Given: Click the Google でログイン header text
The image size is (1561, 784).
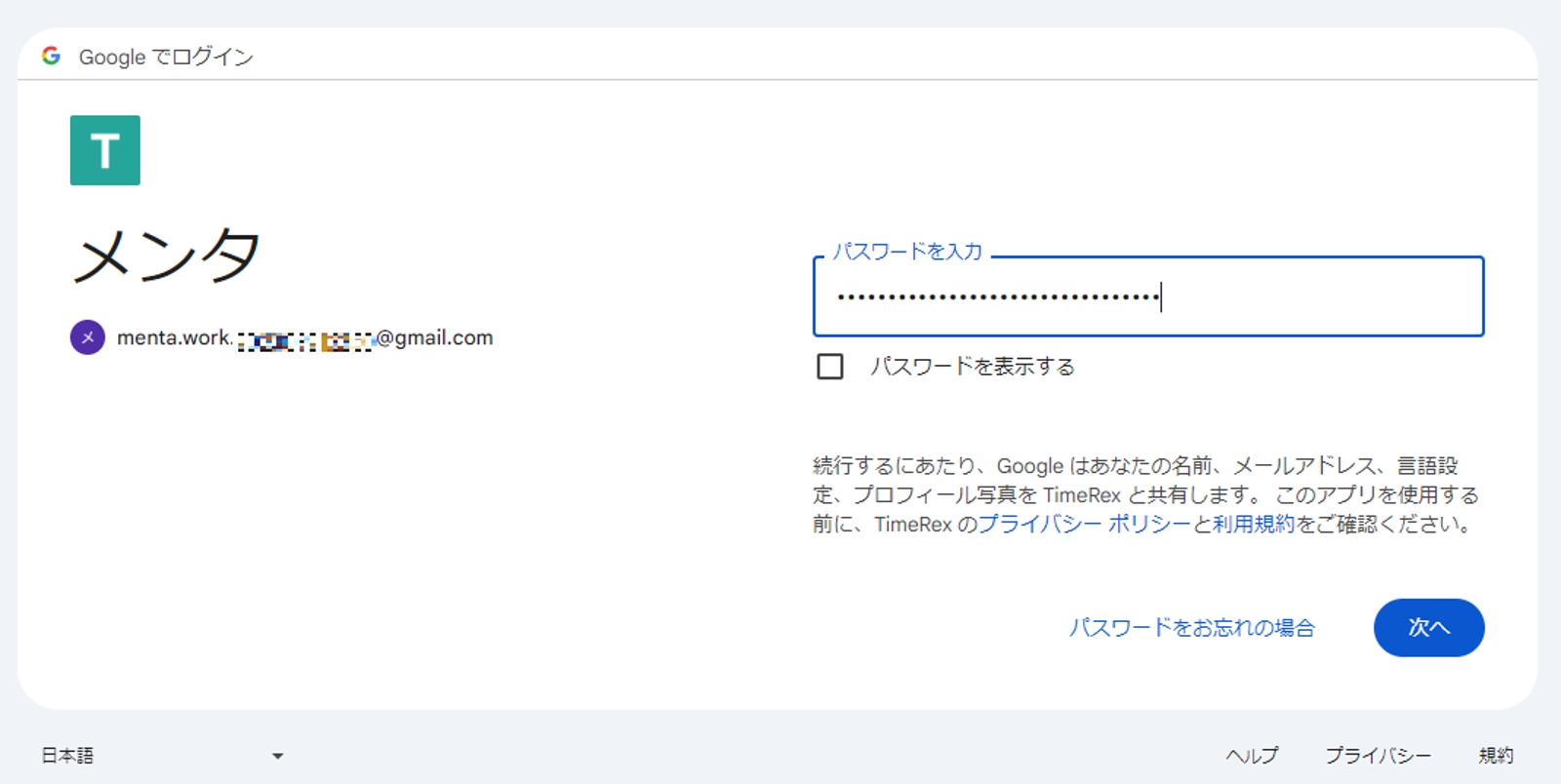Looking at the screenshot, I should [166, 57].
